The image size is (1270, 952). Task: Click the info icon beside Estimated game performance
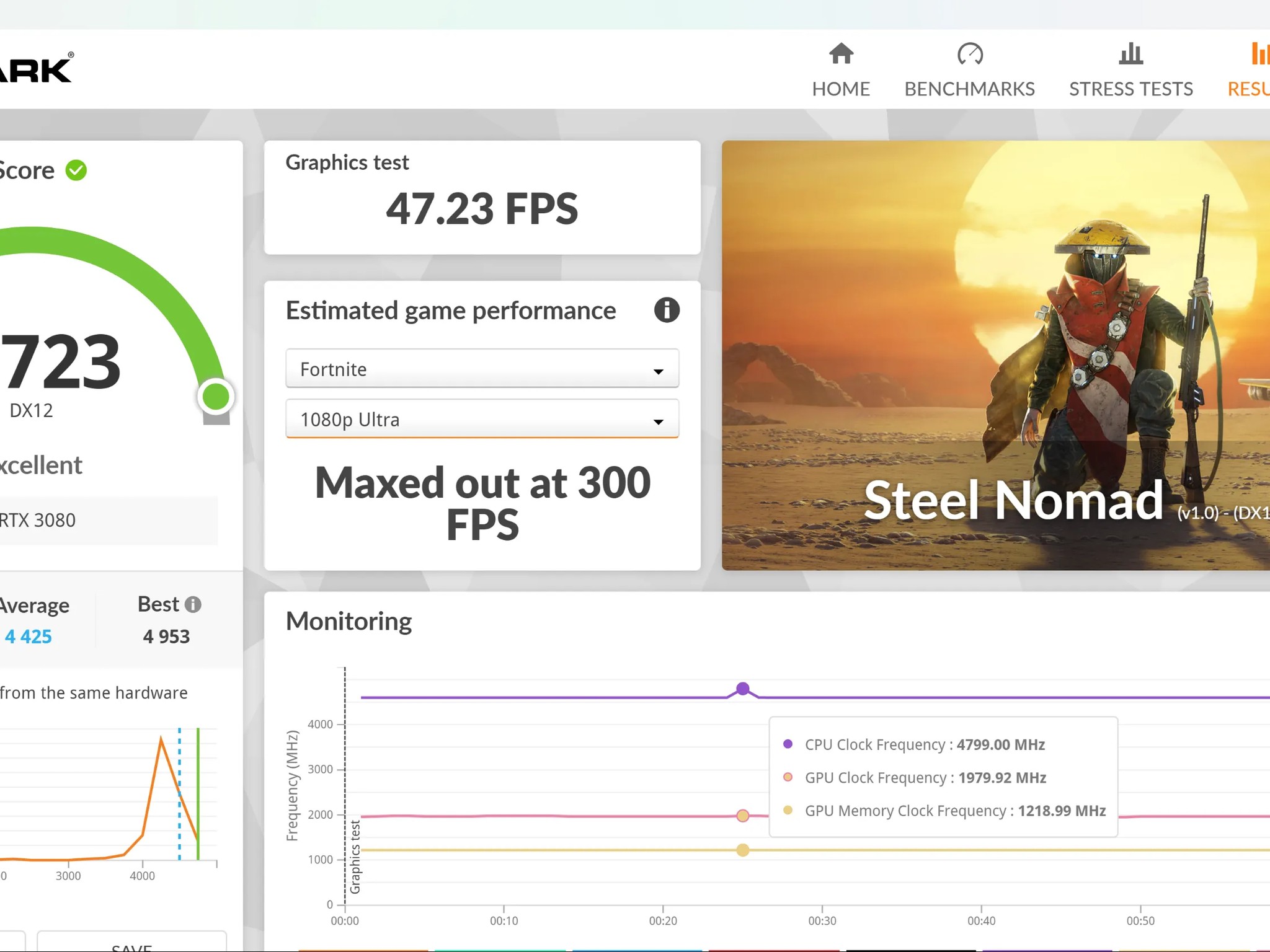(x=667, y=311)
